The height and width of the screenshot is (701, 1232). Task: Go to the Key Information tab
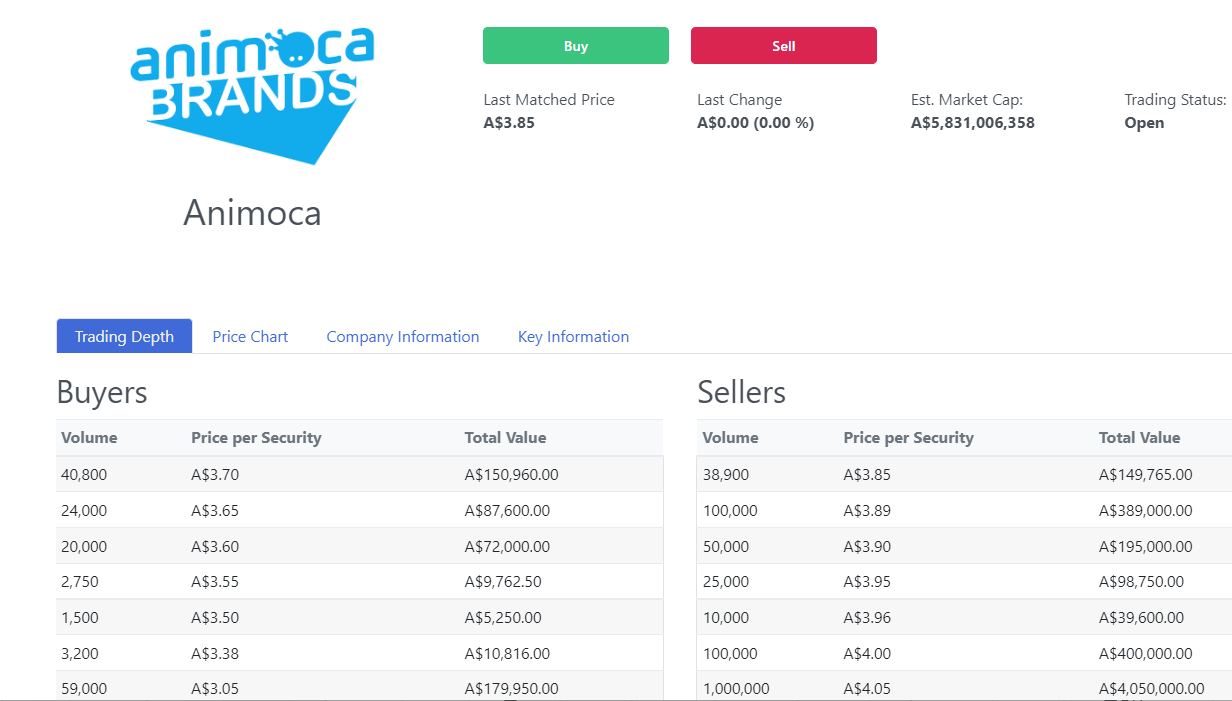(573, 337)
